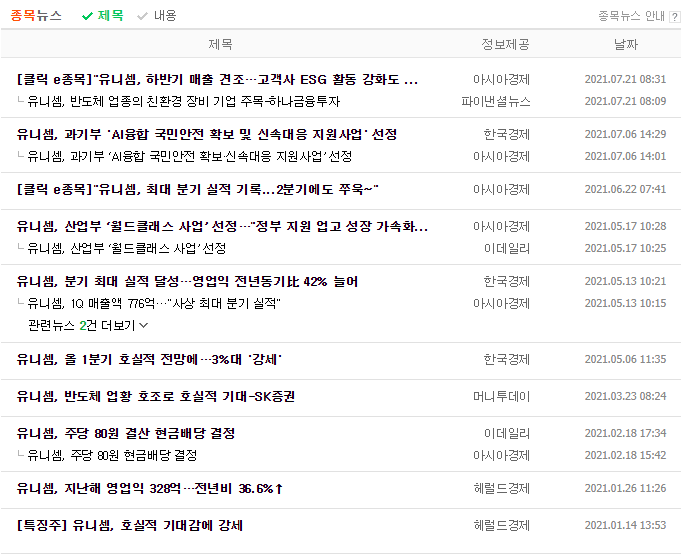Open article 분기 최대 실적 달성 영업익 42%
This screenshot has height=559, width=686.
pos(187,281)
